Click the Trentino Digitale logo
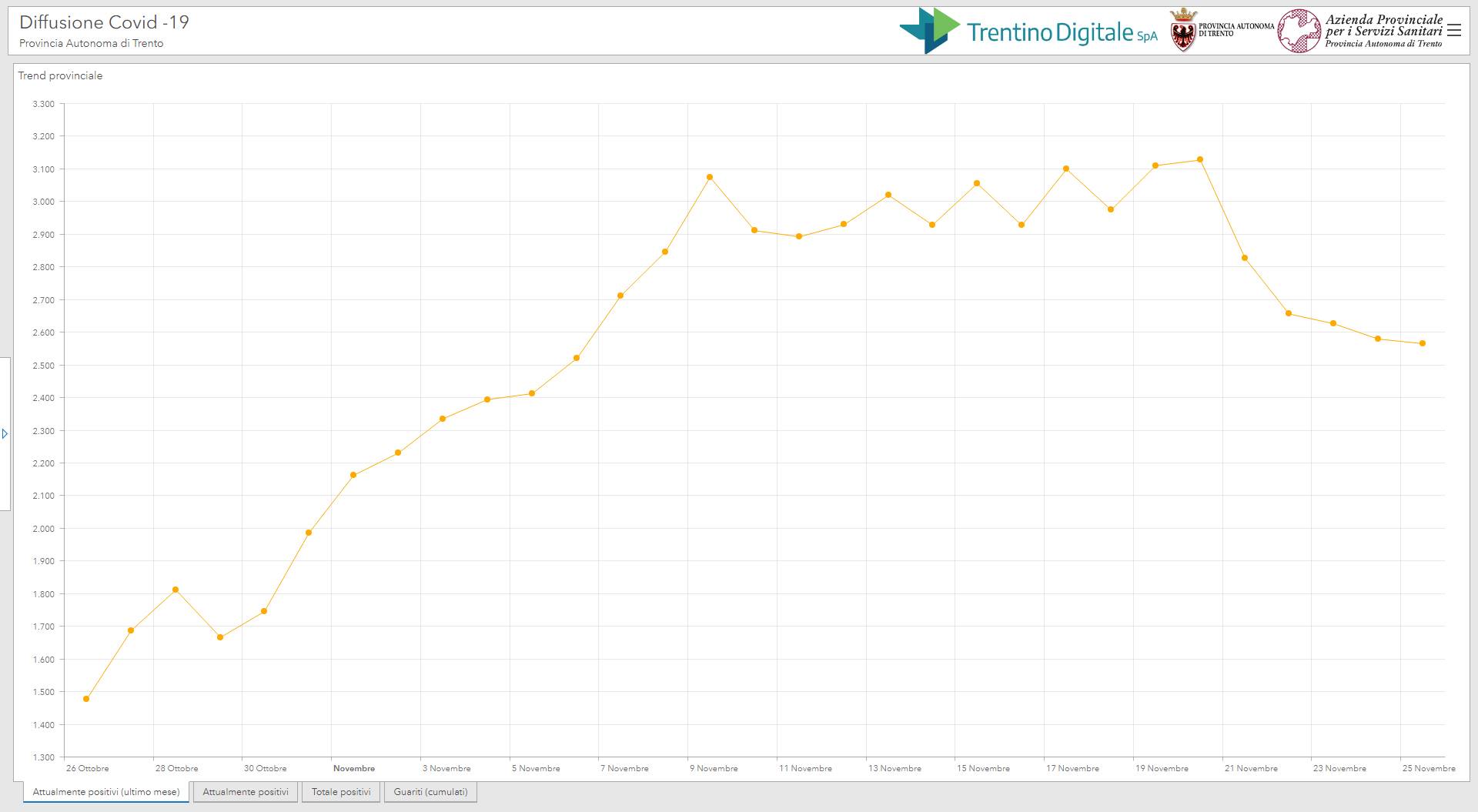 point(1028,32)
